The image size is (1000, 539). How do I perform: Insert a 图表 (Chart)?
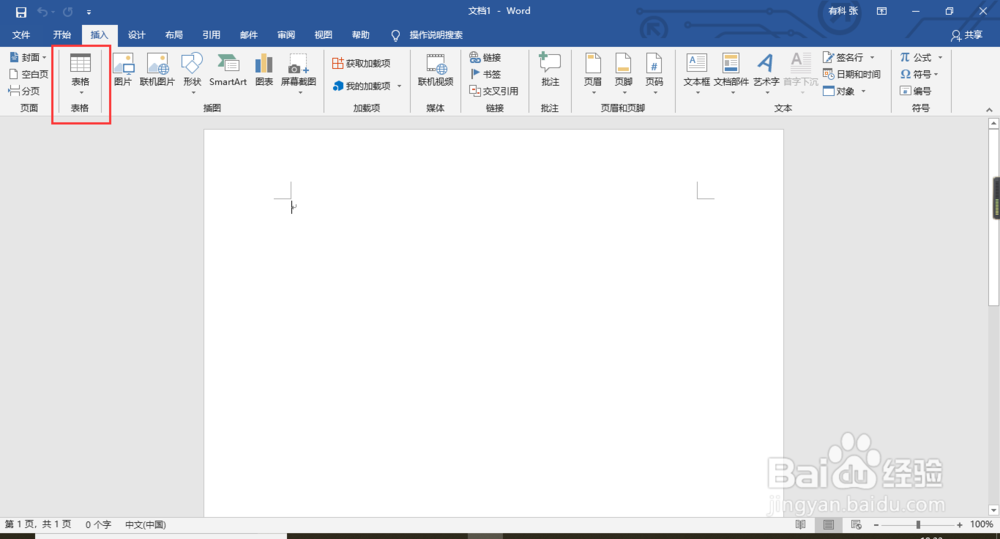264,70
